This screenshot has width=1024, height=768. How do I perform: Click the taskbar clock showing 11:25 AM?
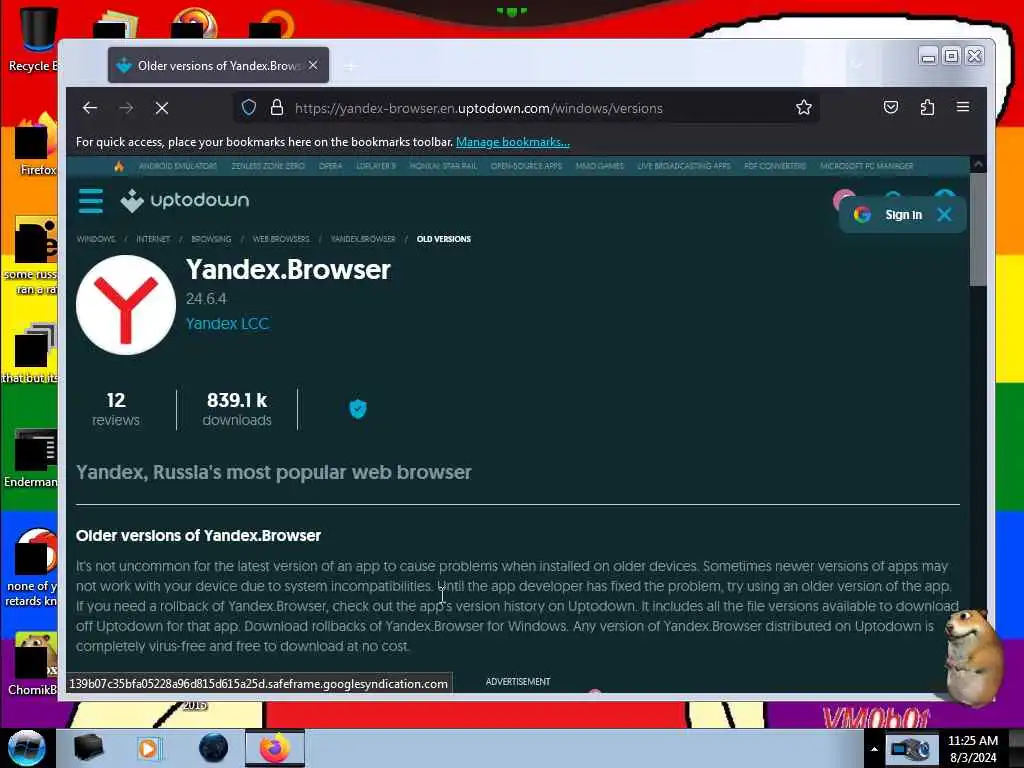[x=973, y=749]
